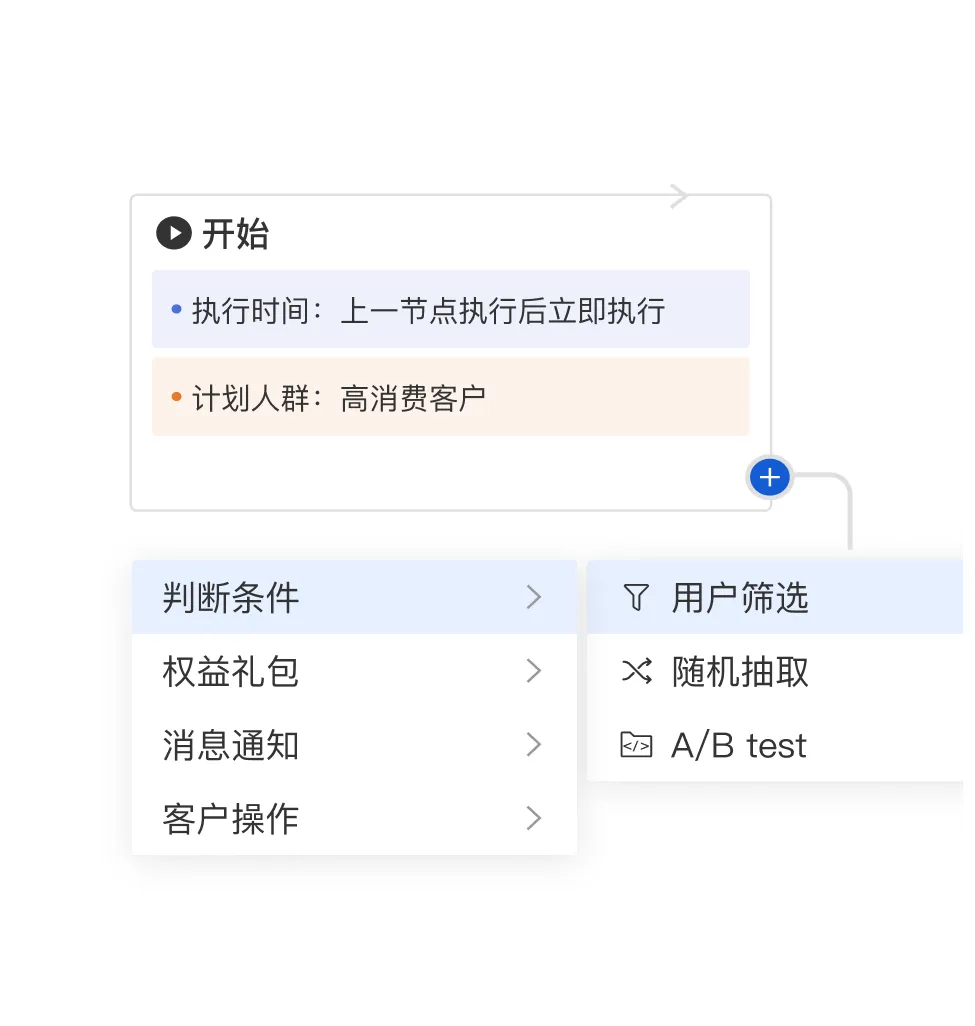Select 客户操作 in the node menu

pyautogui.click(x=231, y=819)
